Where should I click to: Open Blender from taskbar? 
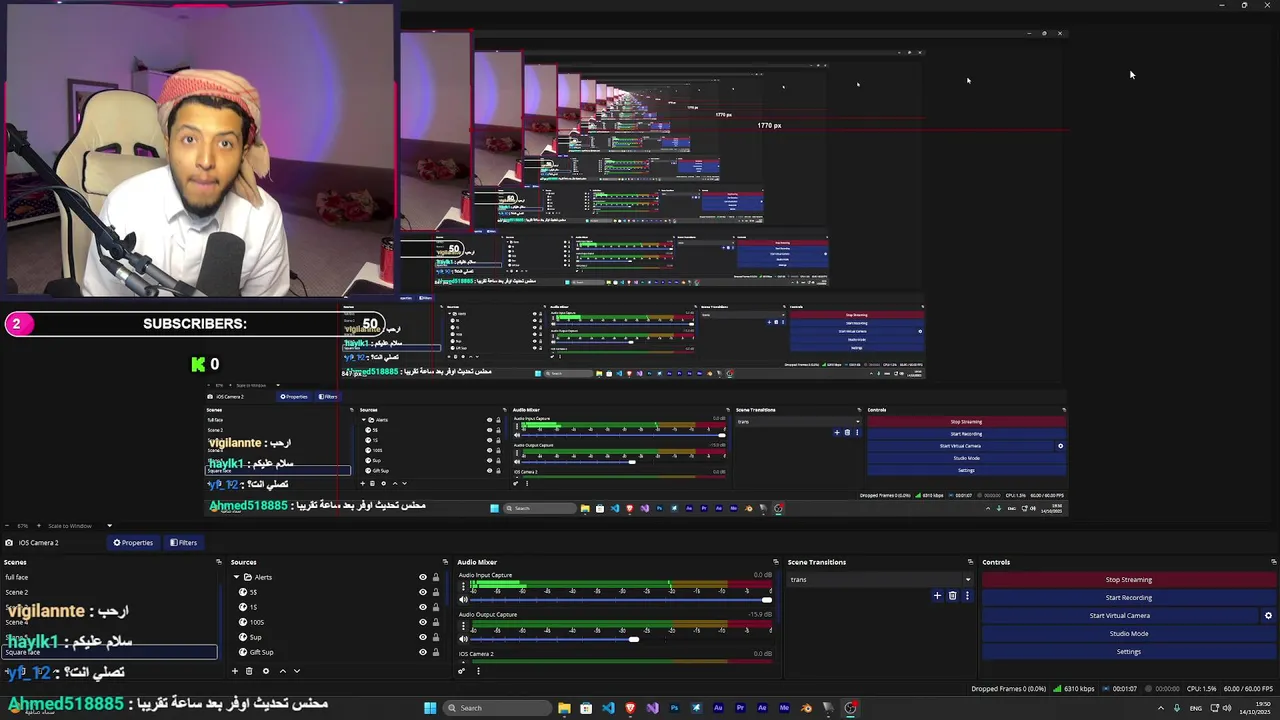tap(806, 708)
